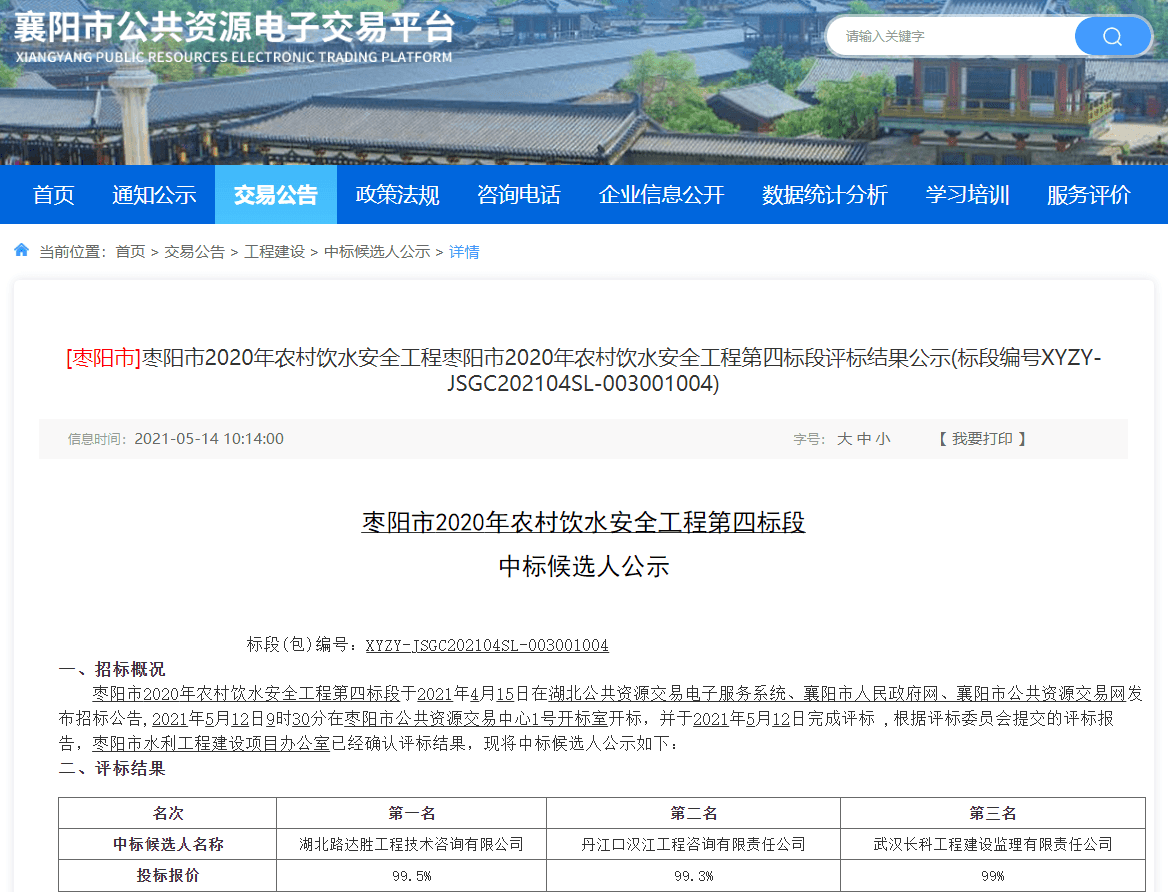The height and width of the screenshot is (892, 1168).
Task: Open the 政策法规 menu item
Action: point(397,195)
